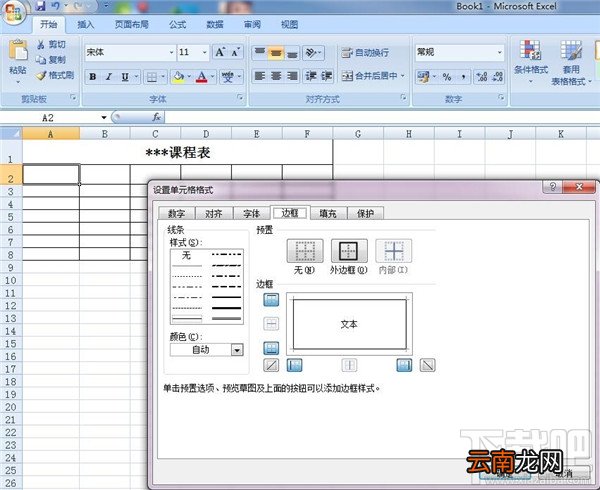Increase font size with larger A
Image resolution: width=600 pixels, height=490 pixels.
220,52
